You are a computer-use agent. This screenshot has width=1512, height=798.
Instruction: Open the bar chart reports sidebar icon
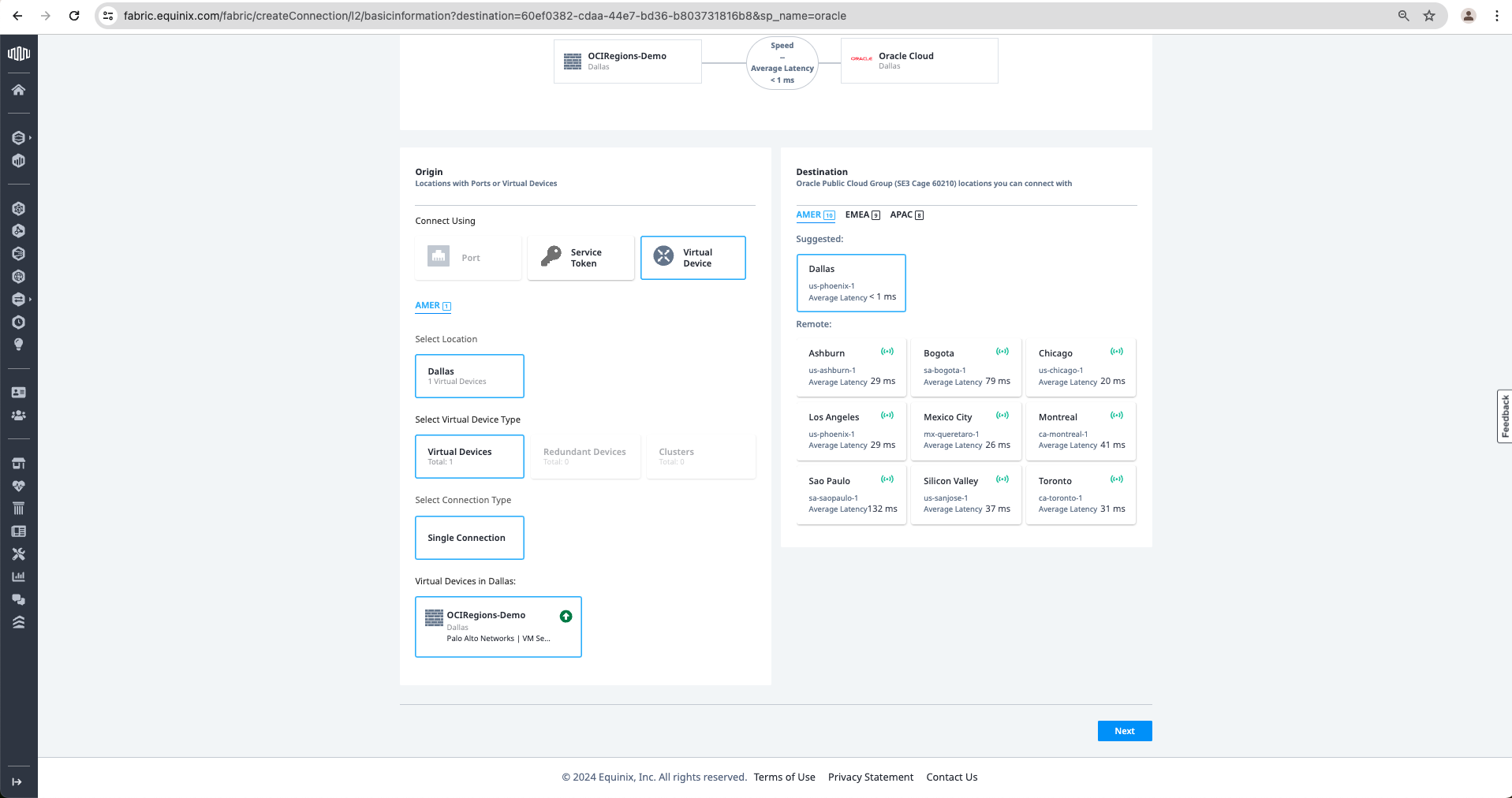(18, 576)
